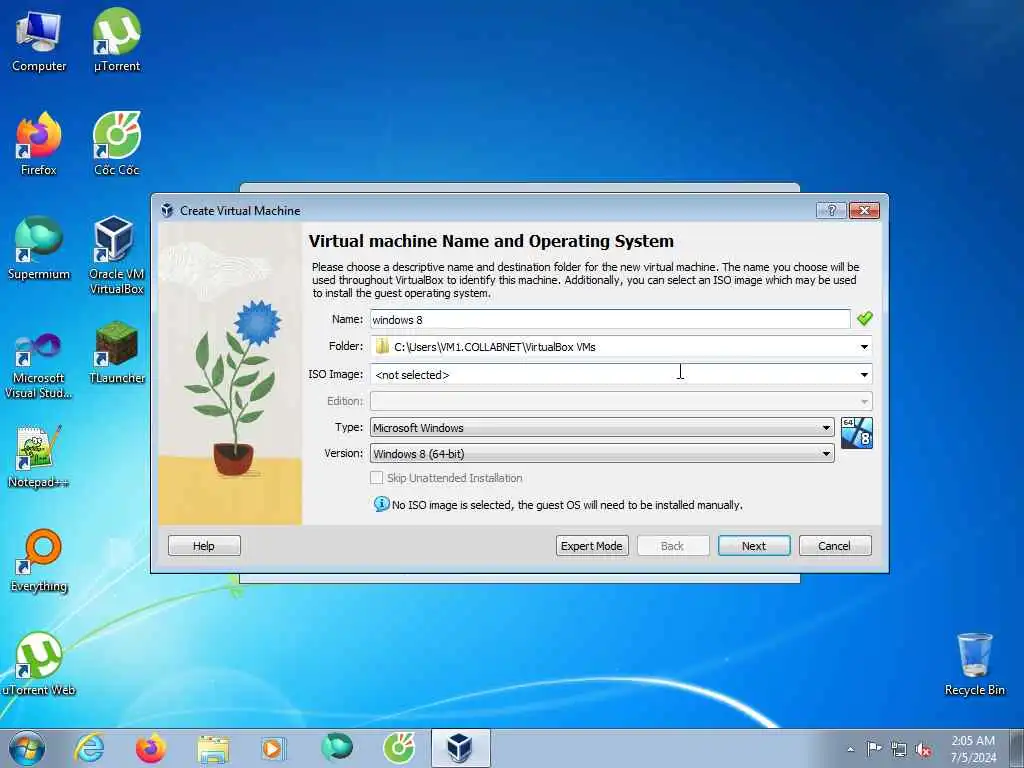
Task: Open network status tray icon
Action: (x=899, y=749)
